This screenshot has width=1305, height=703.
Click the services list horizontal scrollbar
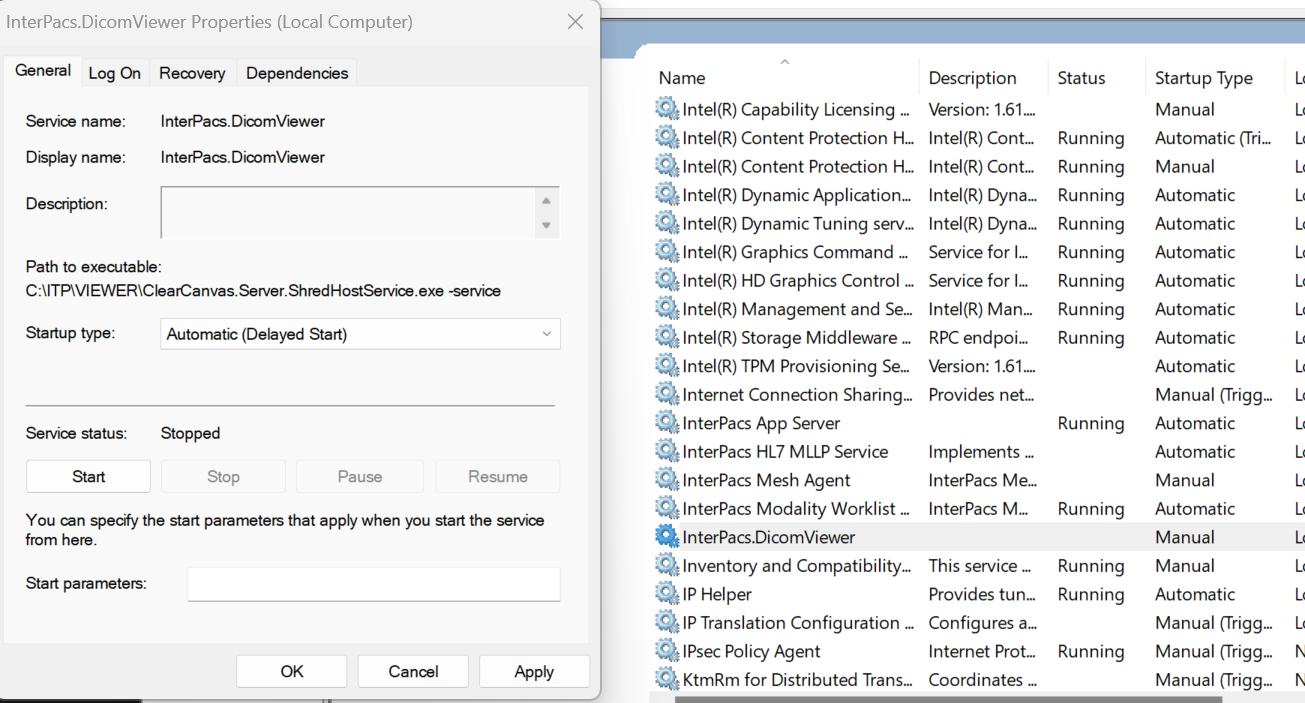(948, 699)
